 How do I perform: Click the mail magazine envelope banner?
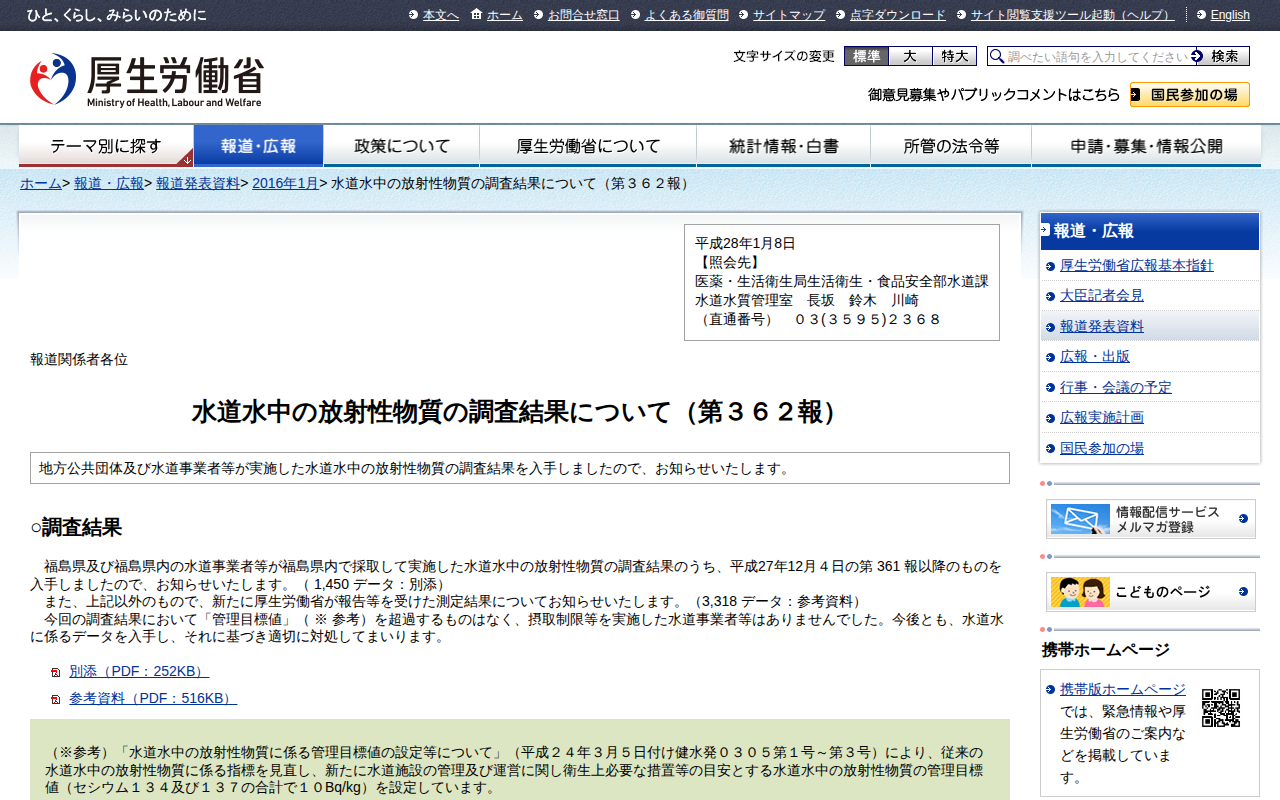click(1150, 519)
